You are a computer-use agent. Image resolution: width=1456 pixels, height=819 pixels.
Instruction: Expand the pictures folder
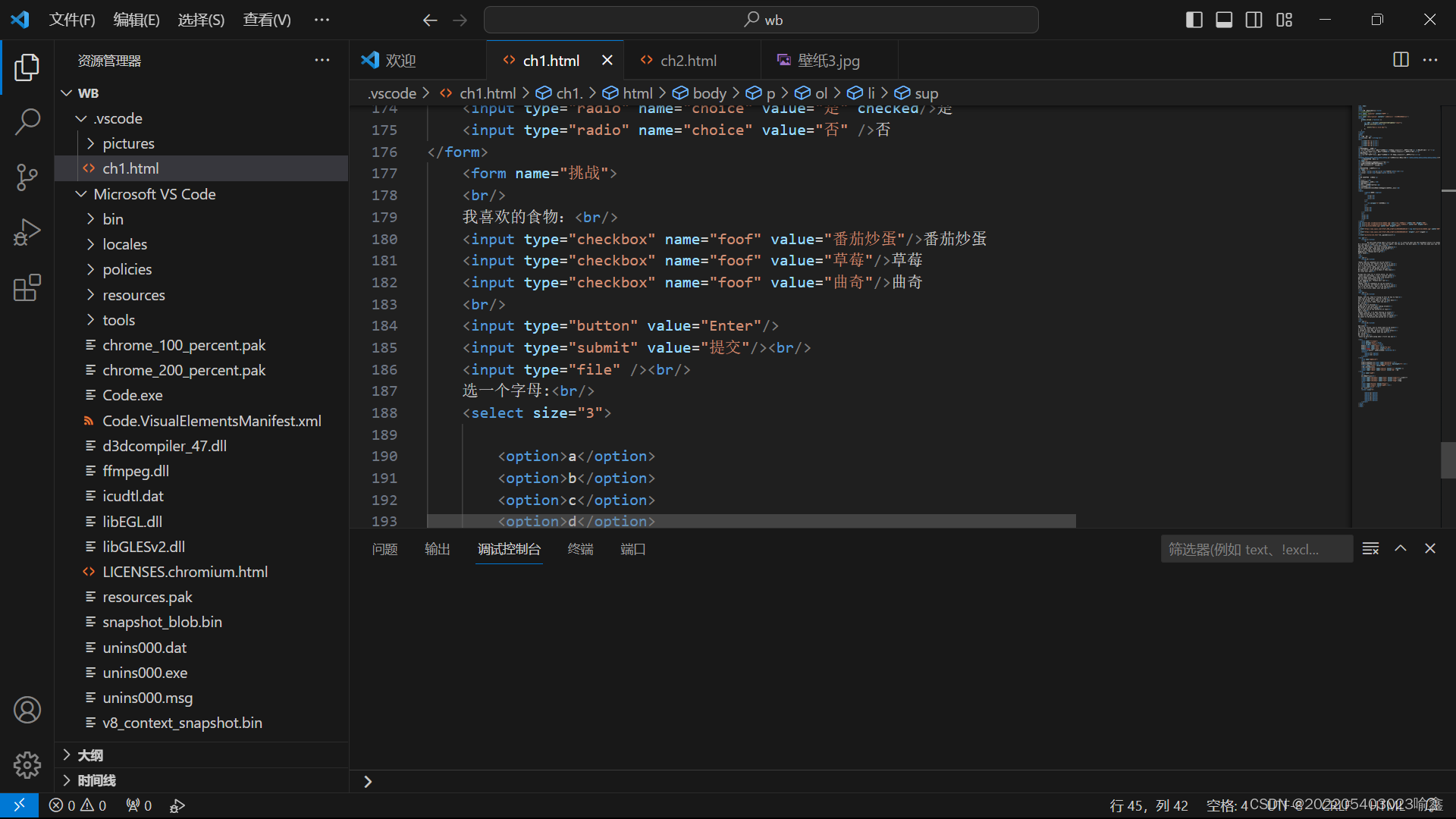(x=128, y=143)
